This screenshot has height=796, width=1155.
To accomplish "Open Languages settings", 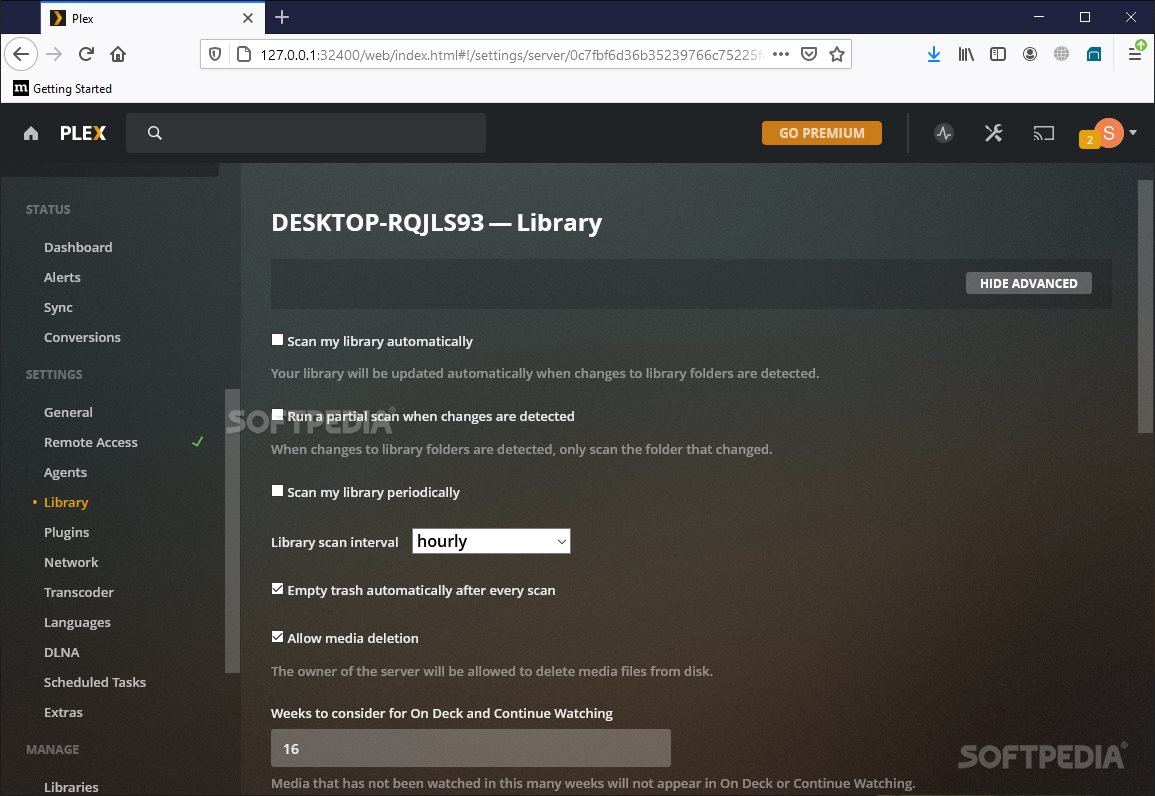I will [77, 623].
